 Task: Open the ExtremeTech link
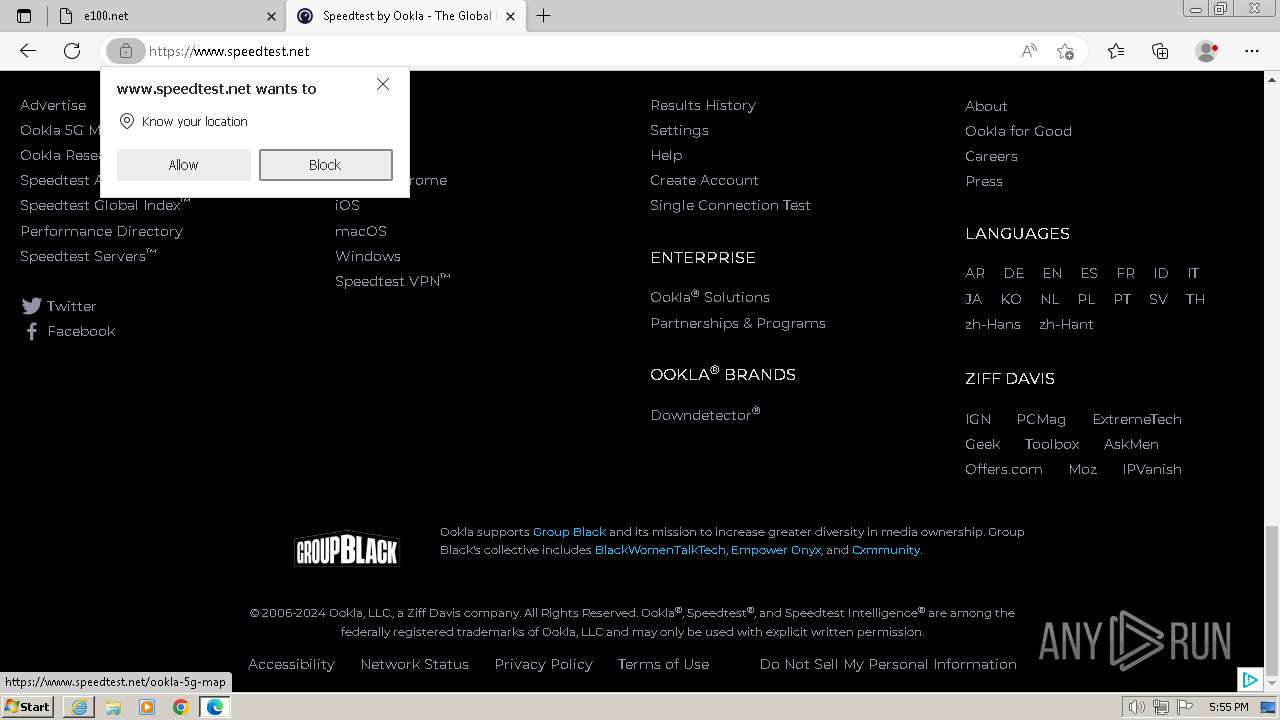(1137, 419)
